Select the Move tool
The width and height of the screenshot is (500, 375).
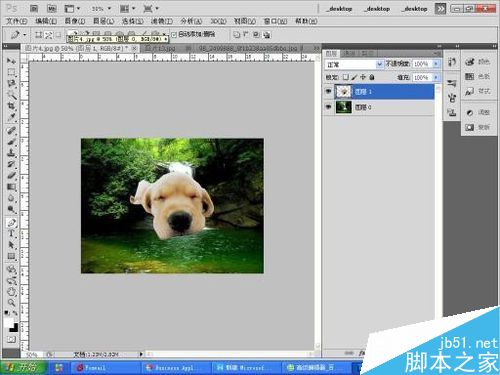tap(11, 61)
